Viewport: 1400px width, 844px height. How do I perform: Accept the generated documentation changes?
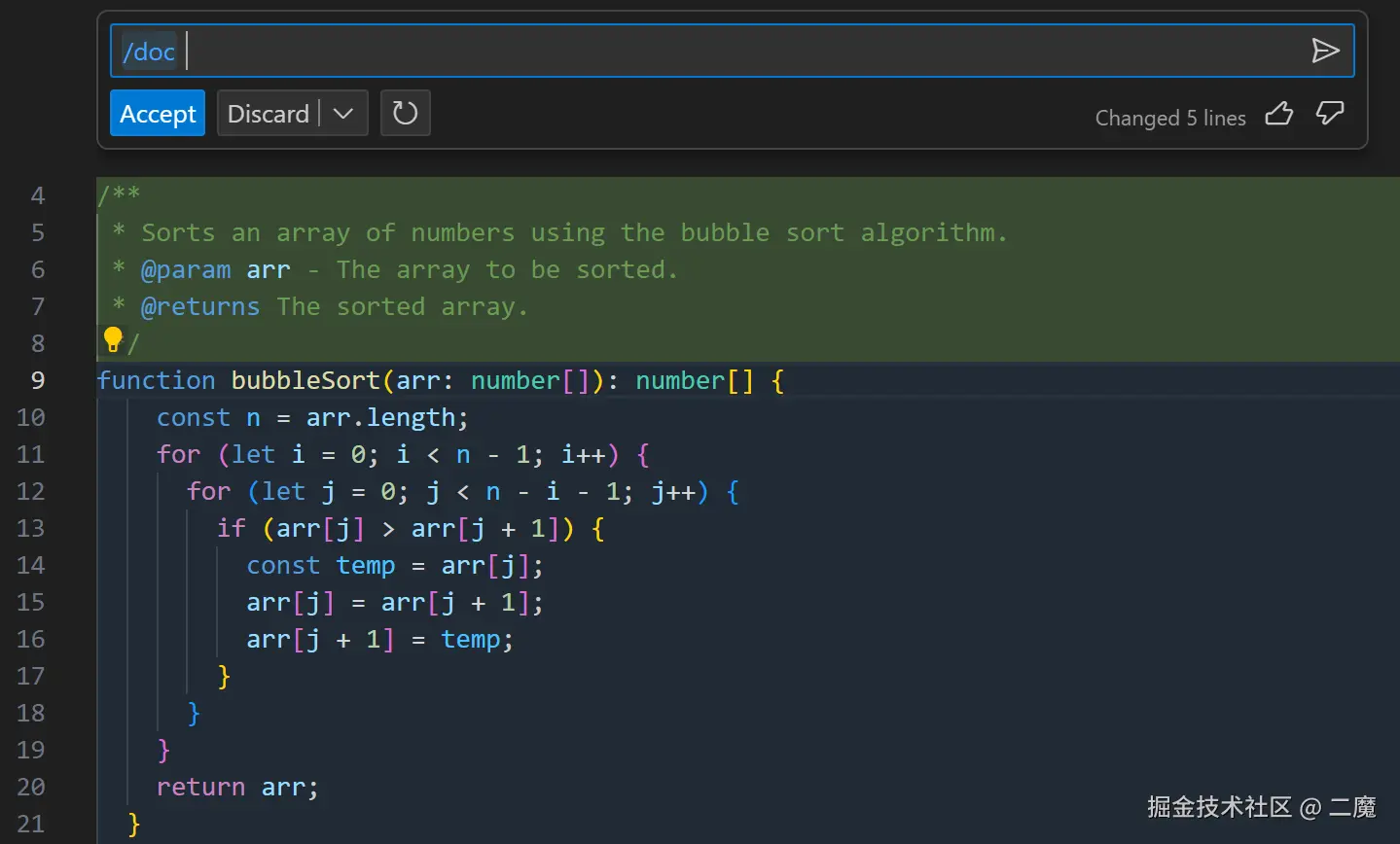[157, 113]
